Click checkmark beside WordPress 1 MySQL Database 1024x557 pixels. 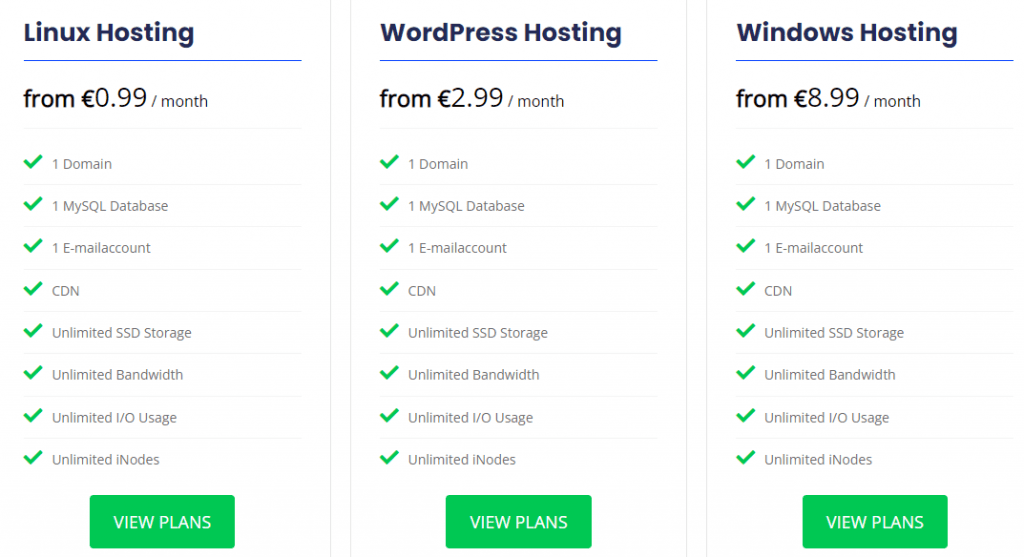[x=389, y=204]
